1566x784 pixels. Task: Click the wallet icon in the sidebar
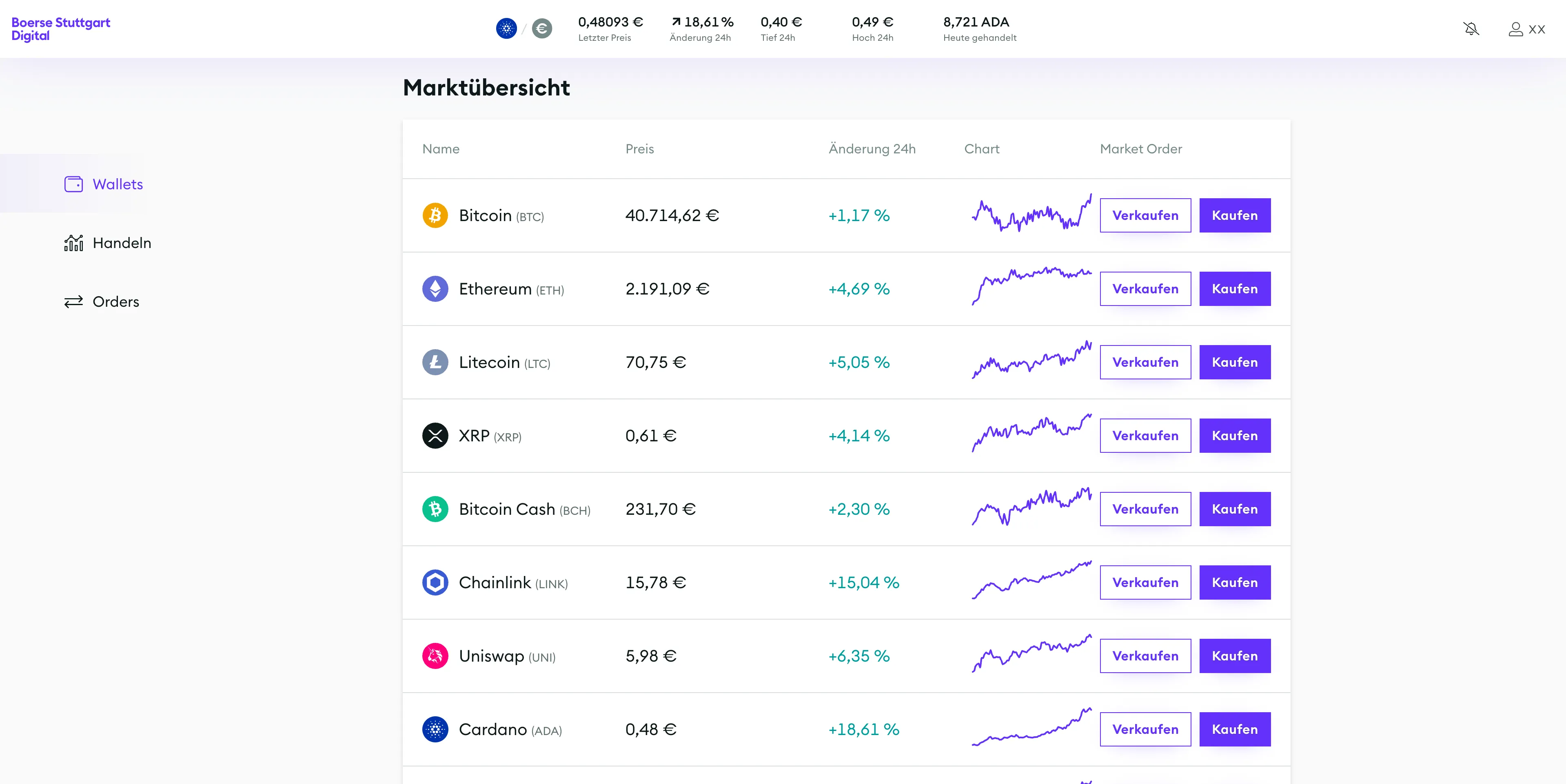click(x=73, y=184)
